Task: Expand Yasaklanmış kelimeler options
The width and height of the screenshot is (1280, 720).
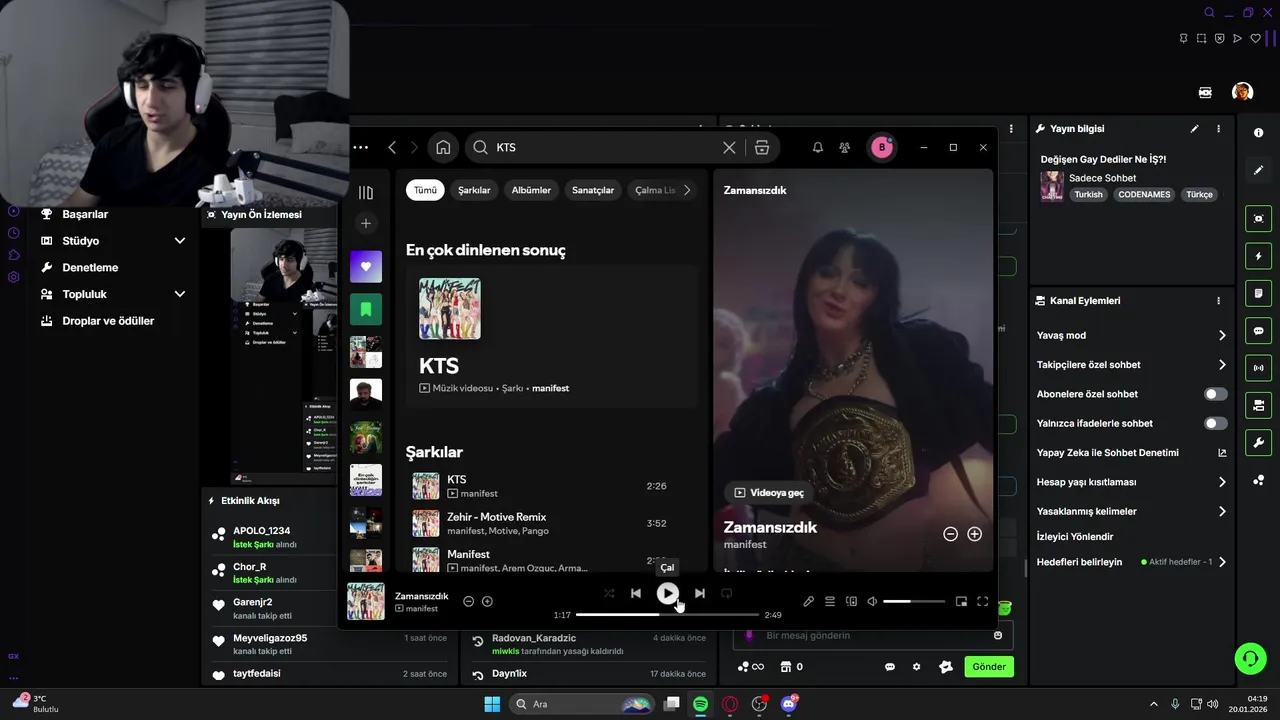Action: pos(1222,511)
